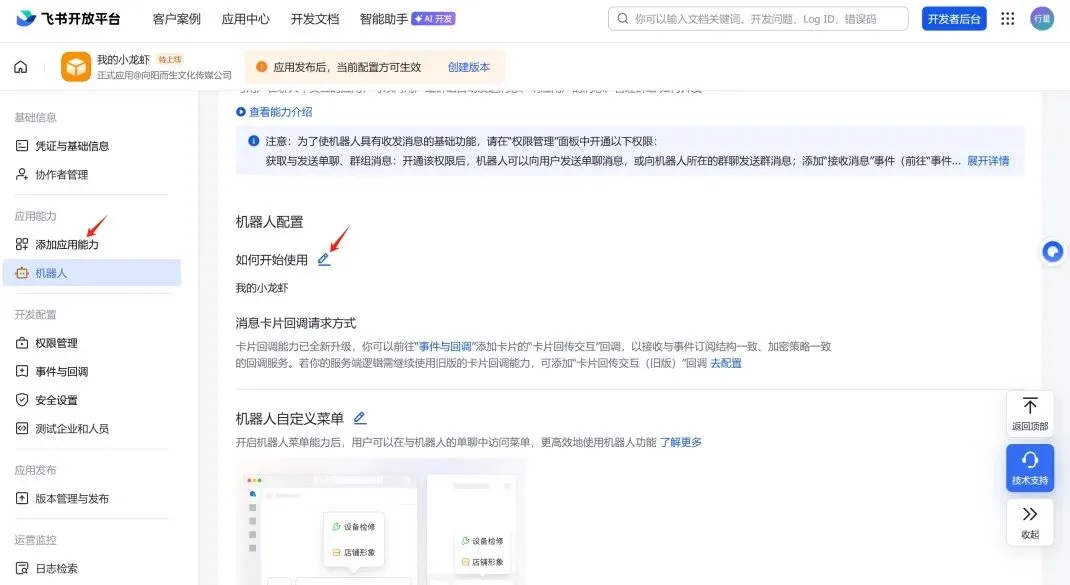Click the AI 开发 badge
Screen dimensions: 1070x585
[433, 19]
